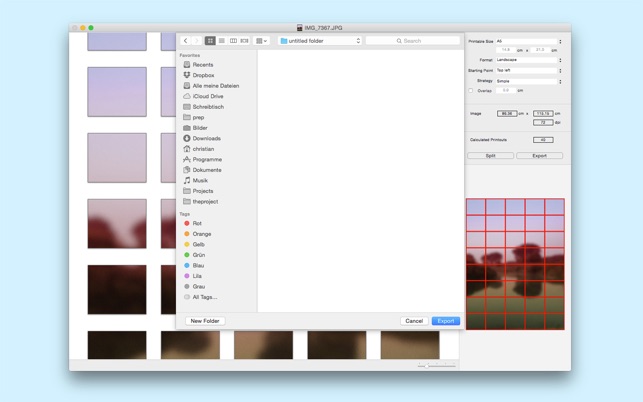
Task: Open the Musik folder in sidebar
Action: click(200, 180)
